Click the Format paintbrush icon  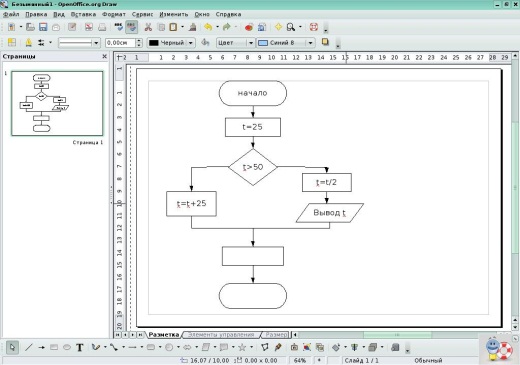[192, 27]
